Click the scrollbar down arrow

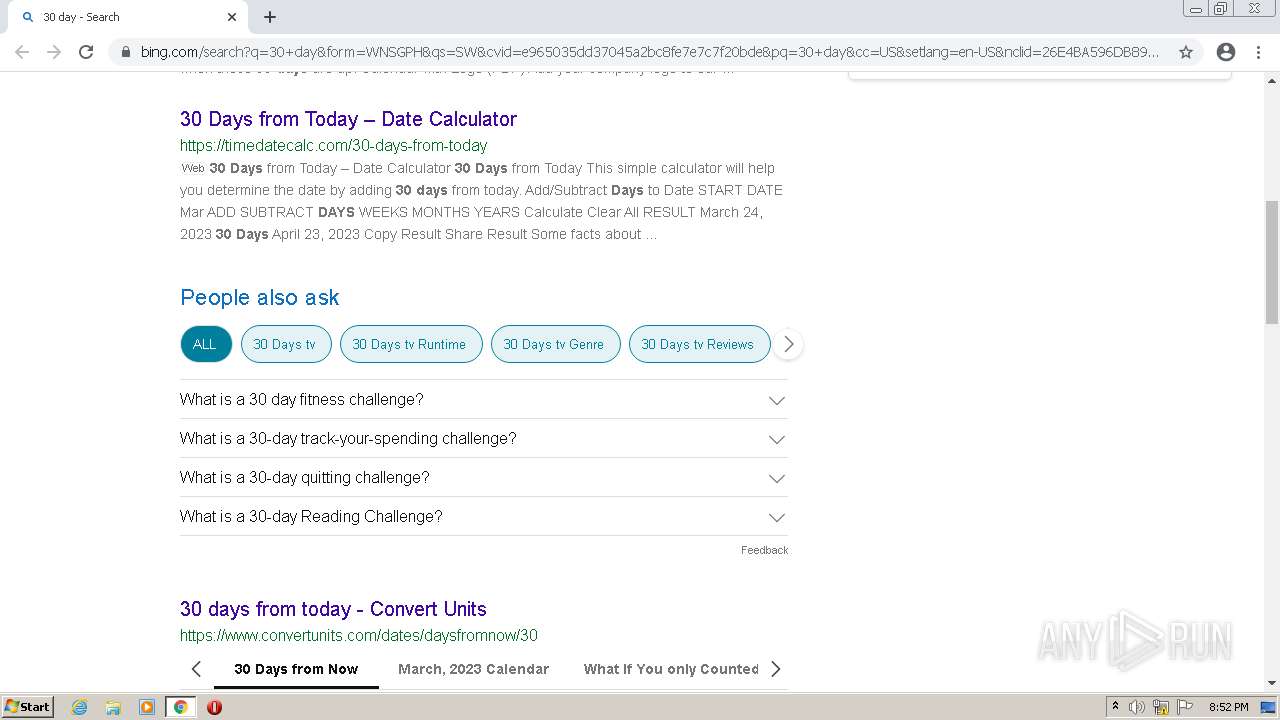coord(1272,683)
